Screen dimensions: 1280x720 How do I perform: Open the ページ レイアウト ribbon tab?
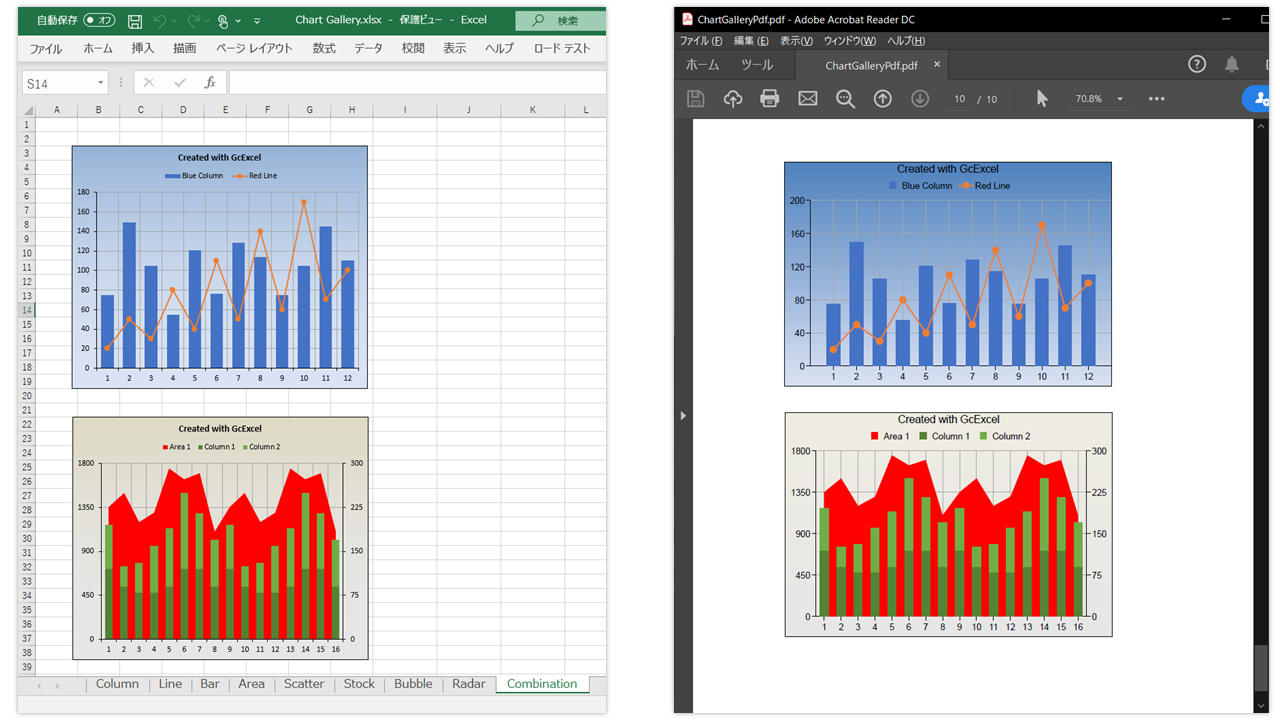[254, 48]
